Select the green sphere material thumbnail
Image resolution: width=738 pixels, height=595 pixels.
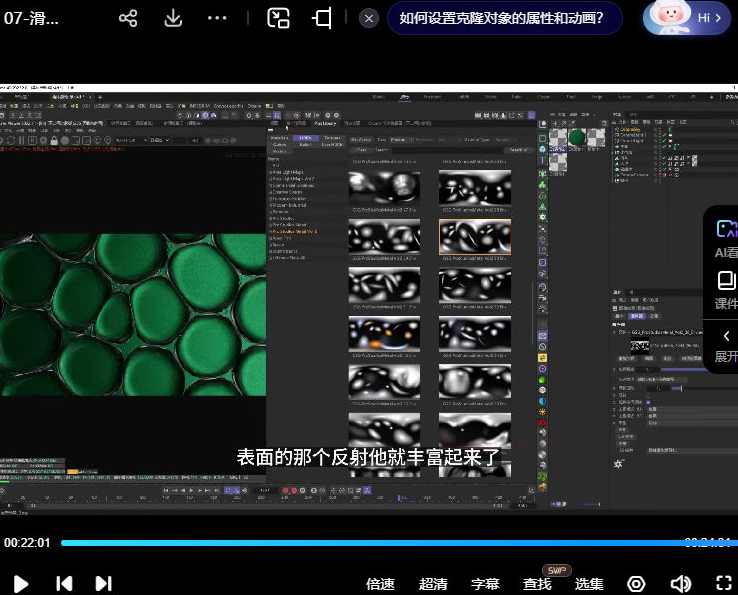click(x=577, y=138)
